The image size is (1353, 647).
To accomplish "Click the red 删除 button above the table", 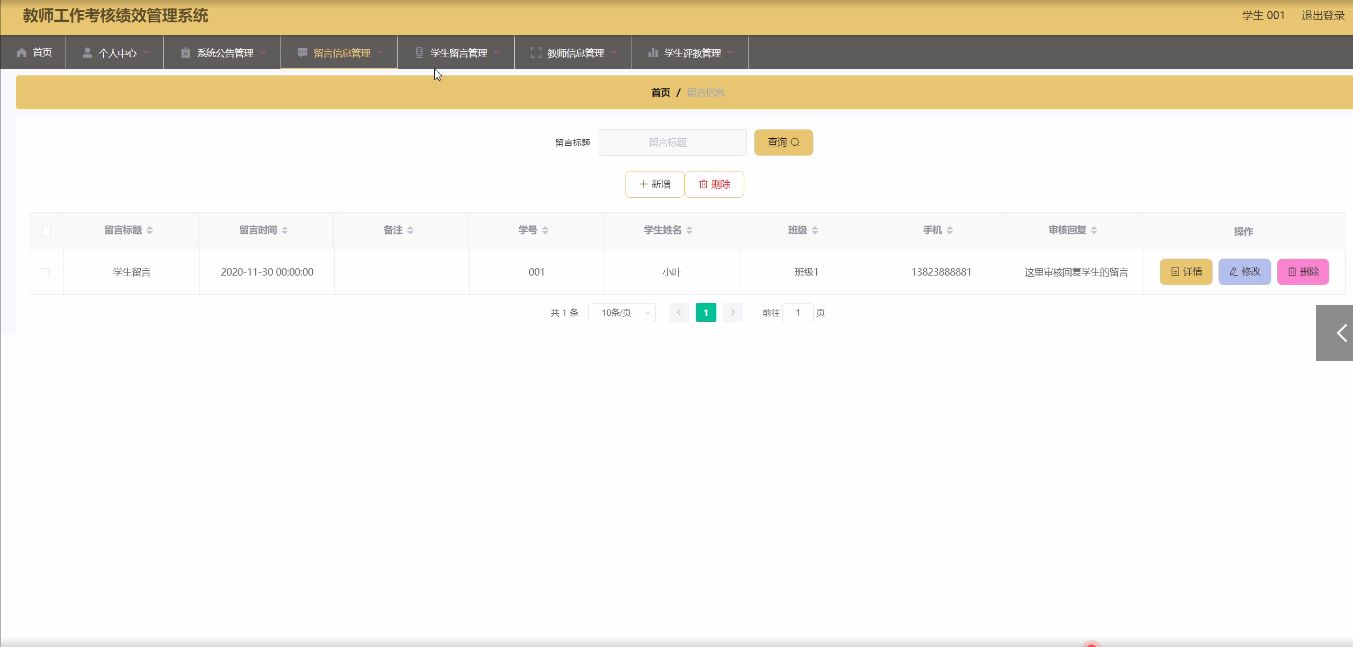I will coord(714,184).
